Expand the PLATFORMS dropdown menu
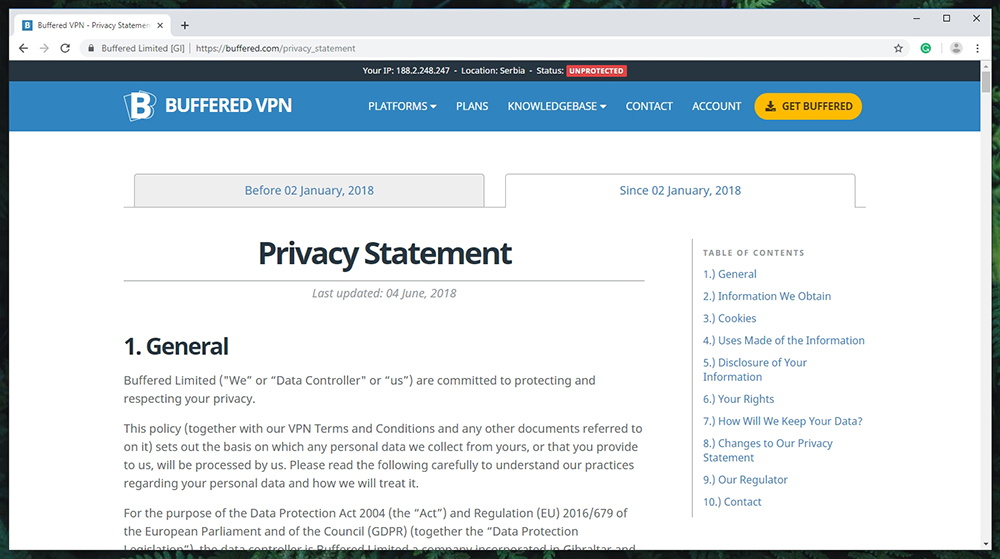This screenshot has height=559, width=1000. (x=402, y=106)
